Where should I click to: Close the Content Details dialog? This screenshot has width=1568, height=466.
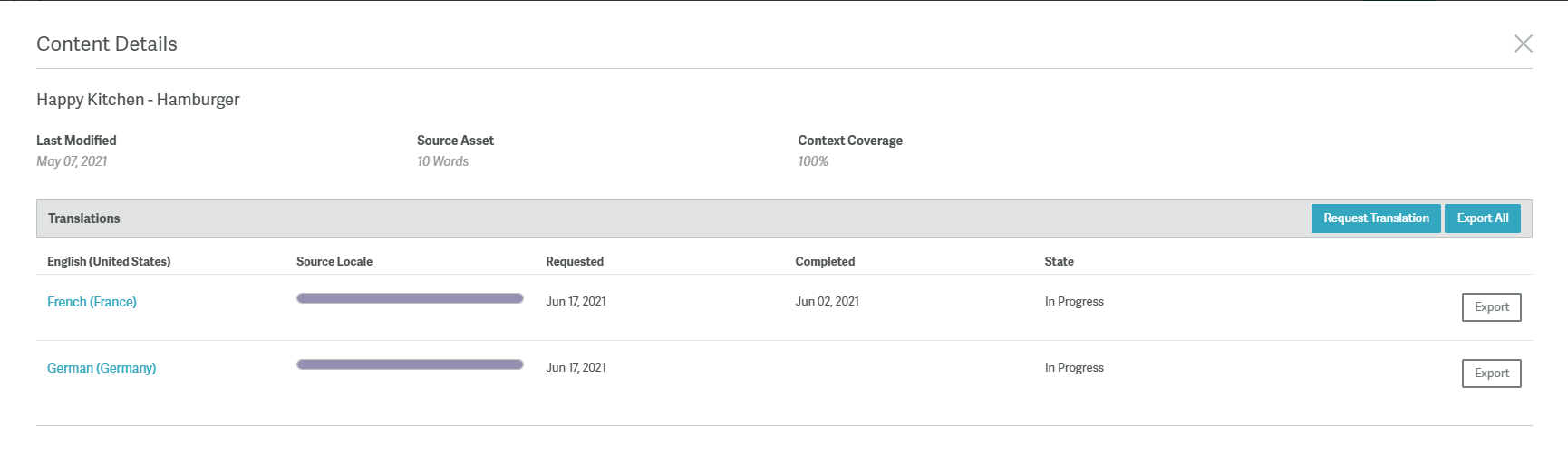(x=1523, y=44)
